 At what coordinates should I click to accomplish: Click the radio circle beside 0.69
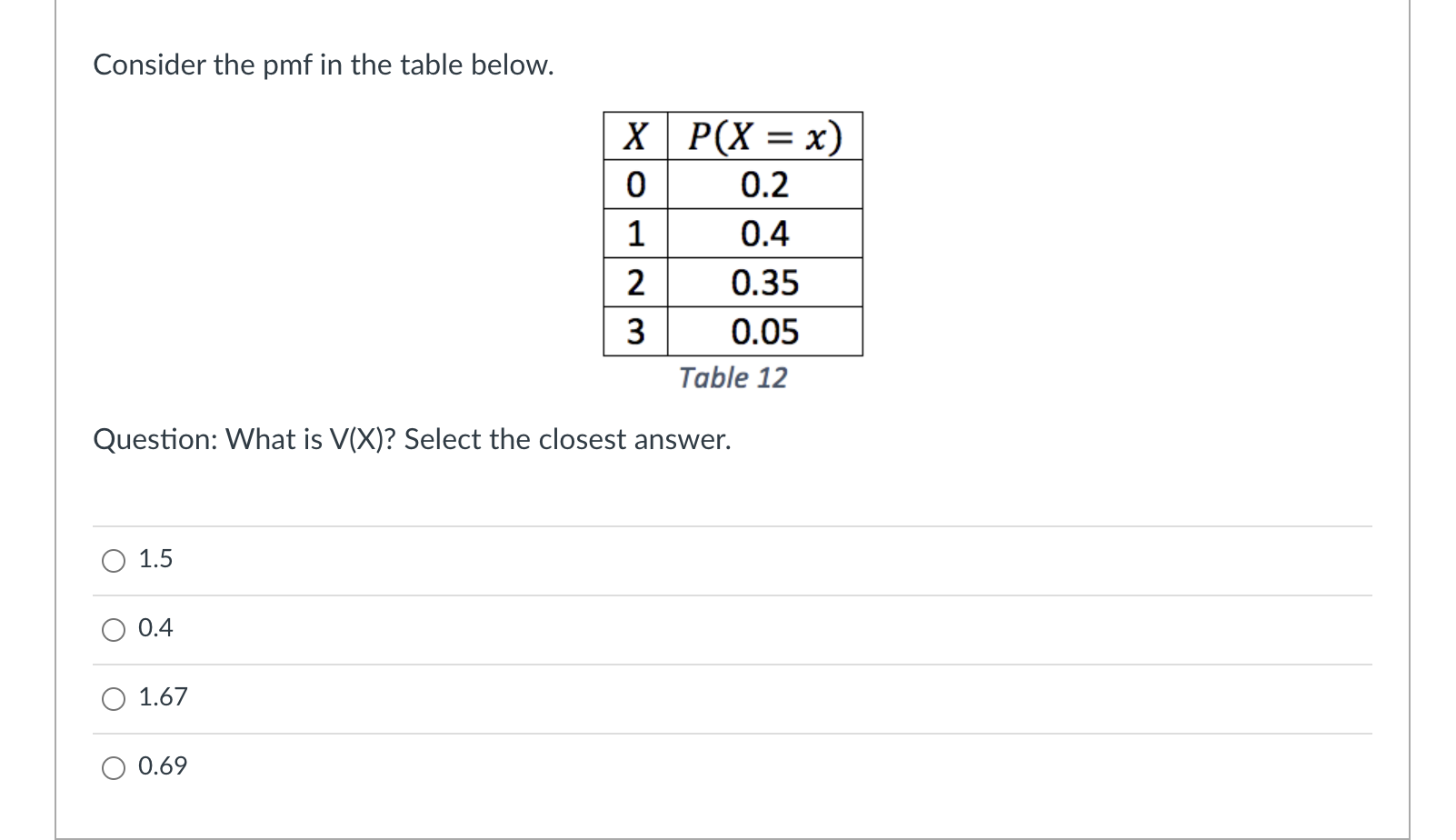point(114,767)
